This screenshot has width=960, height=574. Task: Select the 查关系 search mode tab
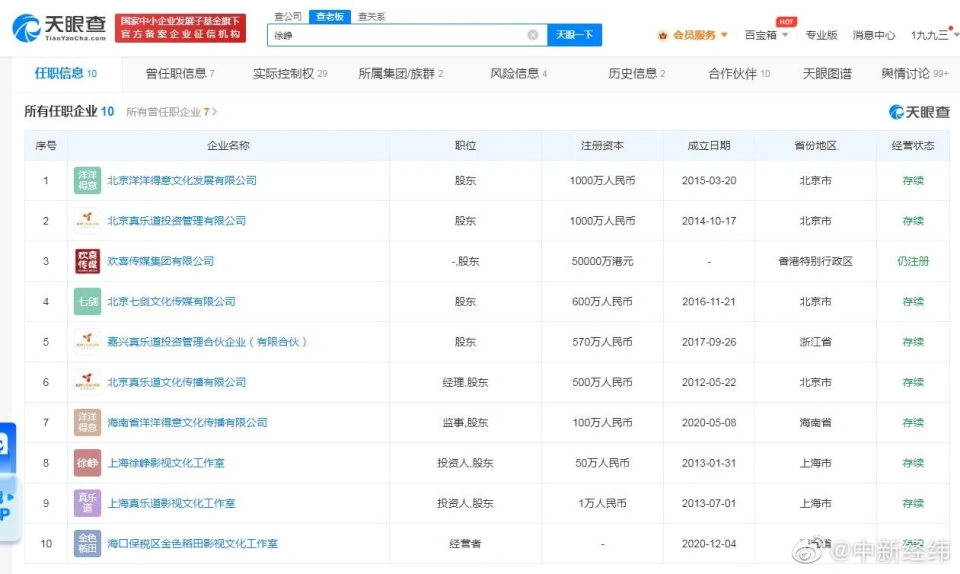(x=371, y=17)
